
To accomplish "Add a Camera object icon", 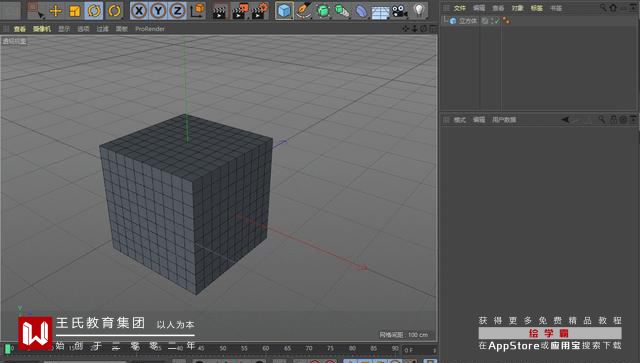I will pos(400,11).
